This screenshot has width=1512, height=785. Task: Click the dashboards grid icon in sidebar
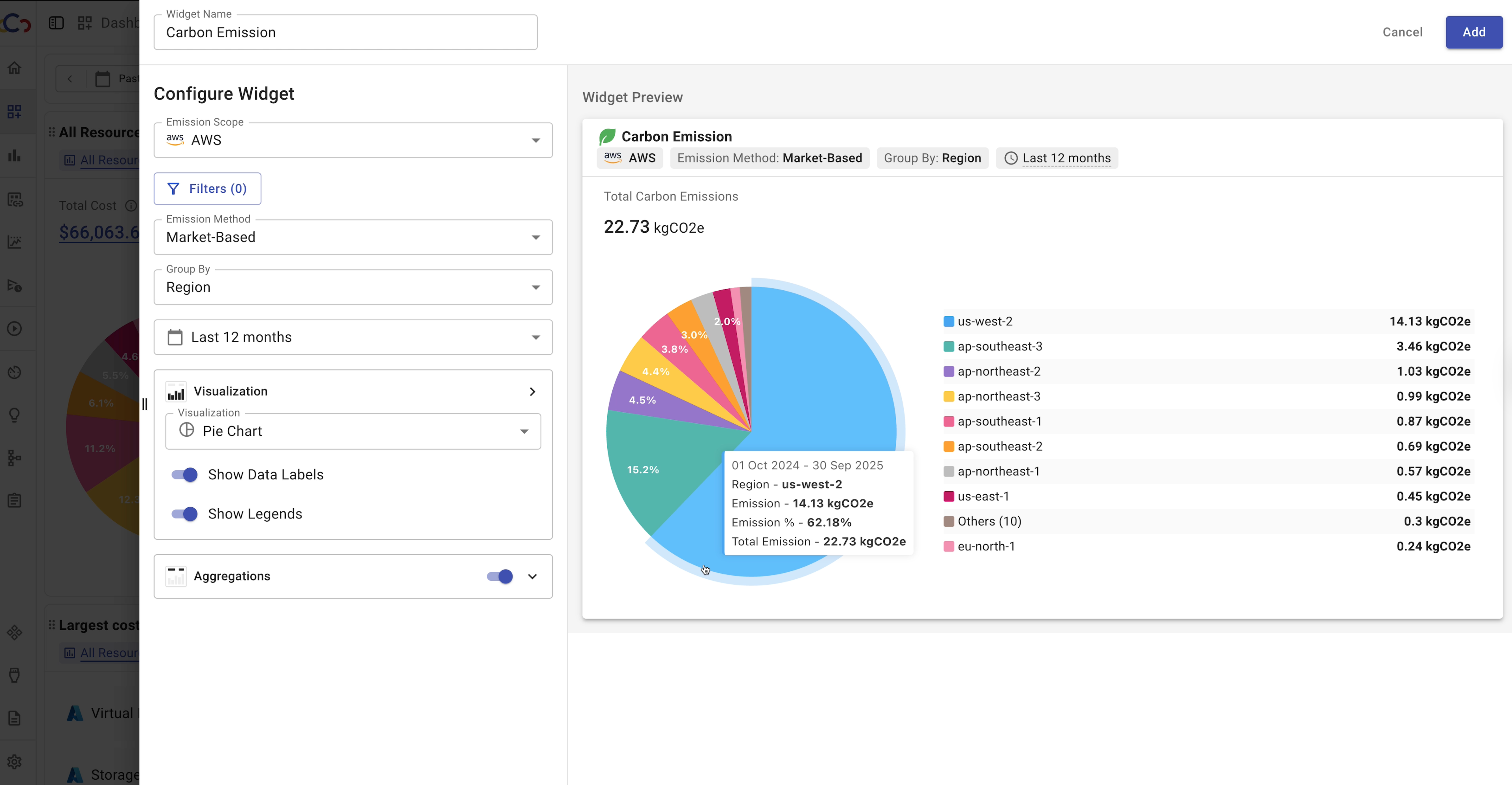pyautogui.click(x=15, y=112)
